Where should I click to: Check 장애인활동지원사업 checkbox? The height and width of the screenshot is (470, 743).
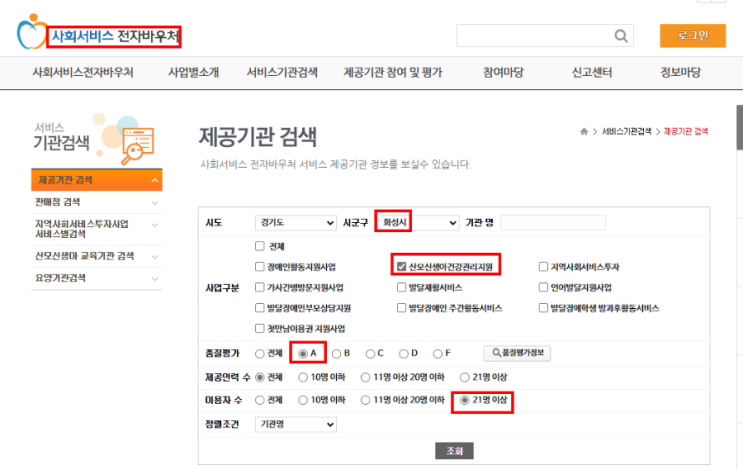pyautogui.click(x=260, y=267)
